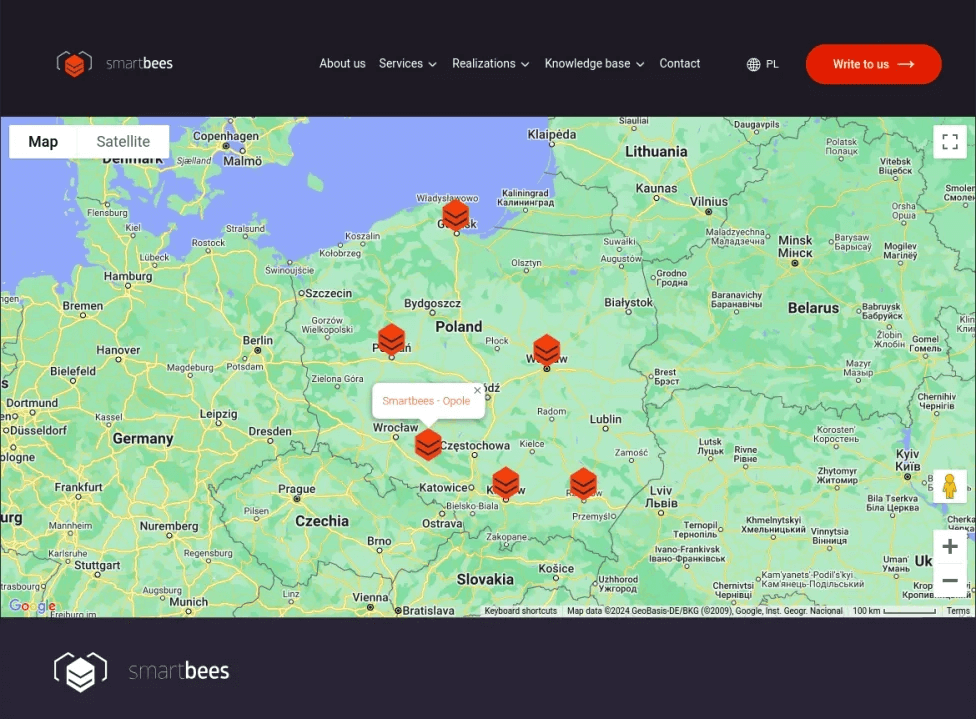Select the beehive marker at Poznań

[x=391, y=338]
